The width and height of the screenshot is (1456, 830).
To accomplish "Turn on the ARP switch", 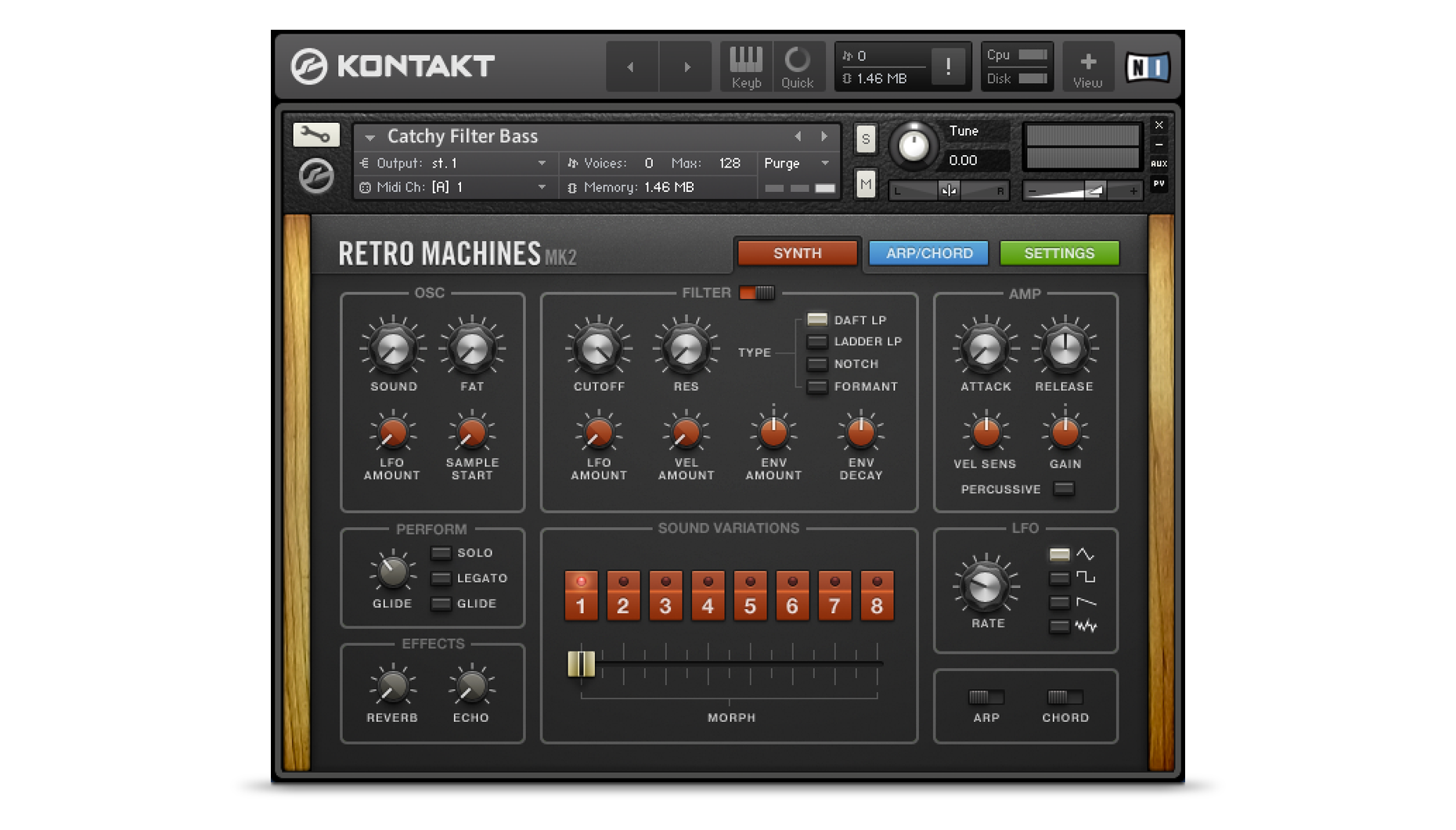I will coord(986,697).
